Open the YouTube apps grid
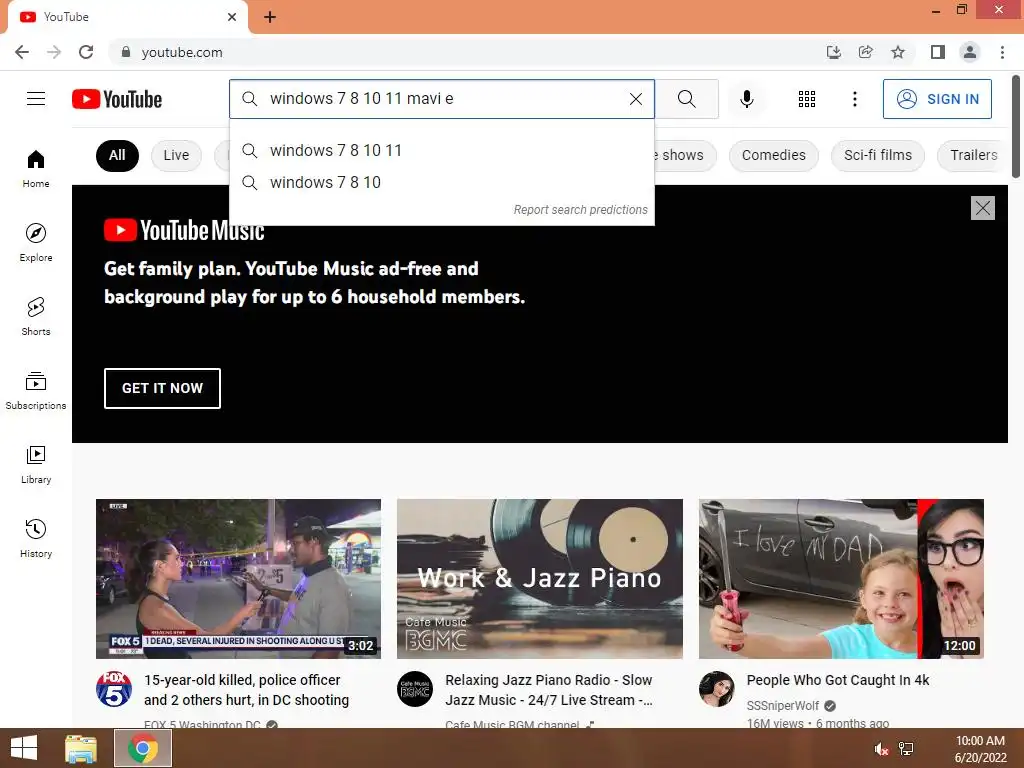This screenshot has height=768, width=1024. click(x=807, y=99)
